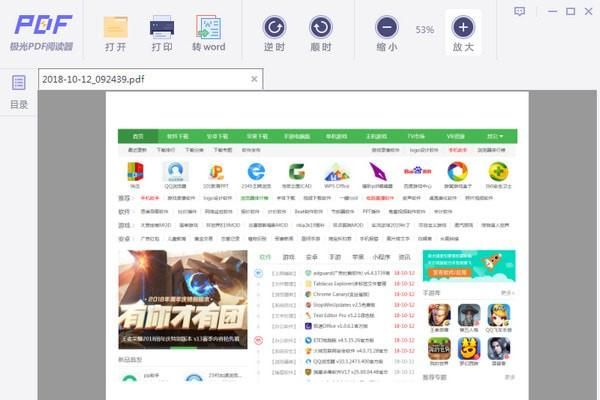Viewport: 600px width, 400px height.
Task: Rotate clockwise with 顺时 icon
Action: click(x=321, y=27)
